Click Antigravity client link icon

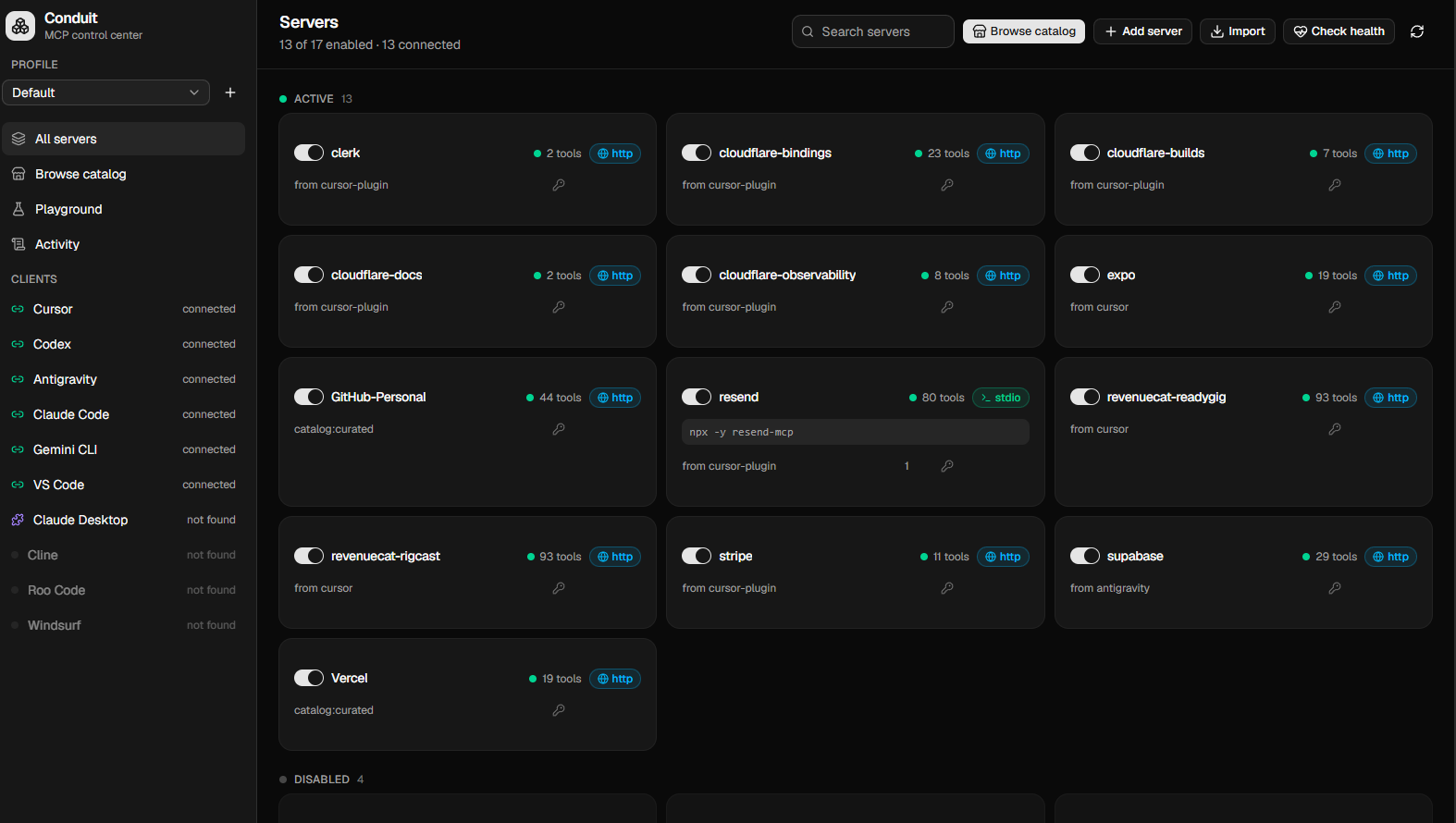coord(18,379)
